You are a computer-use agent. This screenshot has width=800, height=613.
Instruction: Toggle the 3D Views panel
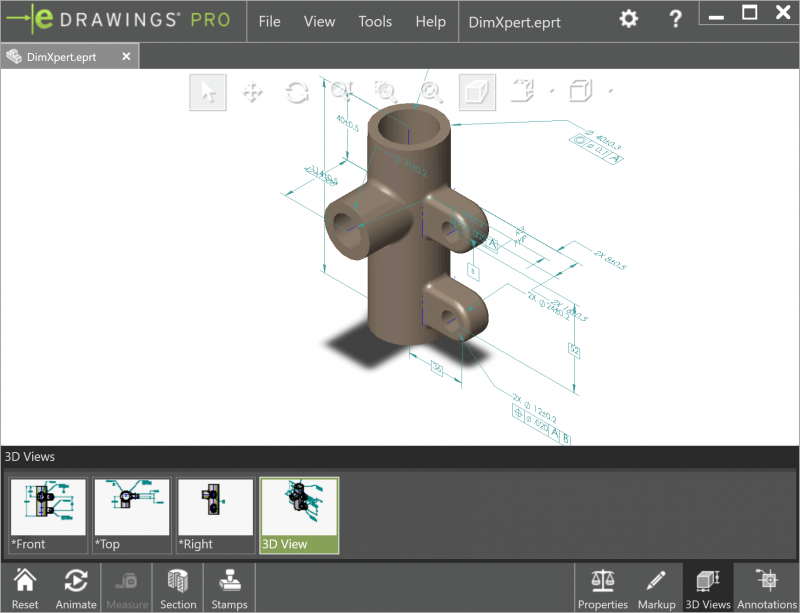coord(707,587)
